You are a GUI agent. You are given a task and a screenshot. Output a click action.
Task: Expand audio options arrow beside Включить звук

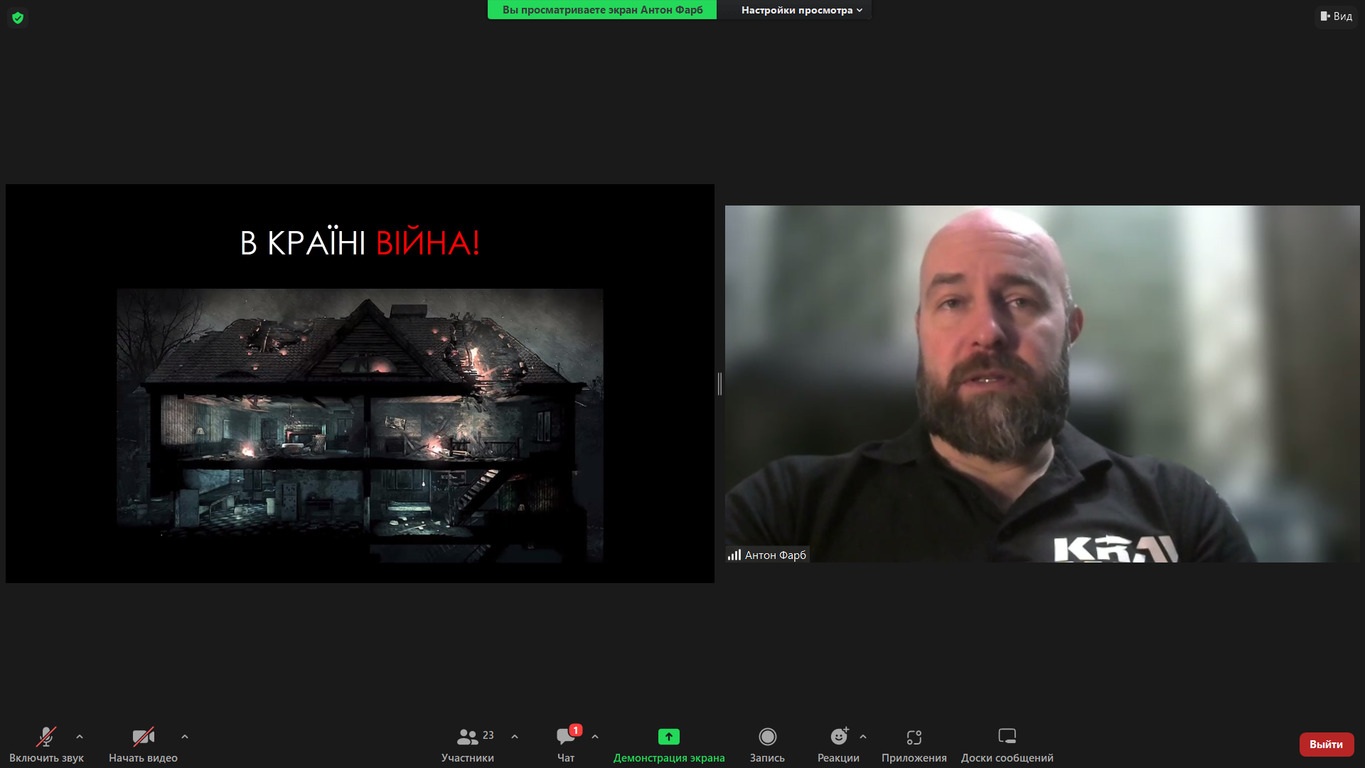80,737
